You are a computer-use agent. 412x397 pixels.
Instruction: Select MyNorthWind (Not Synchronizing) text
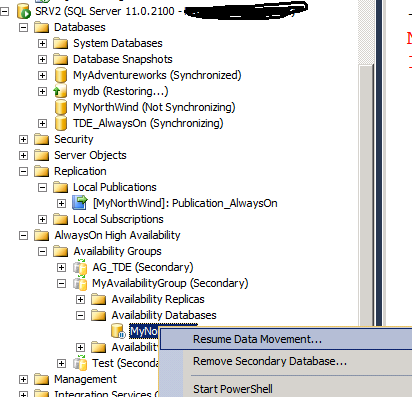point(154,107)
